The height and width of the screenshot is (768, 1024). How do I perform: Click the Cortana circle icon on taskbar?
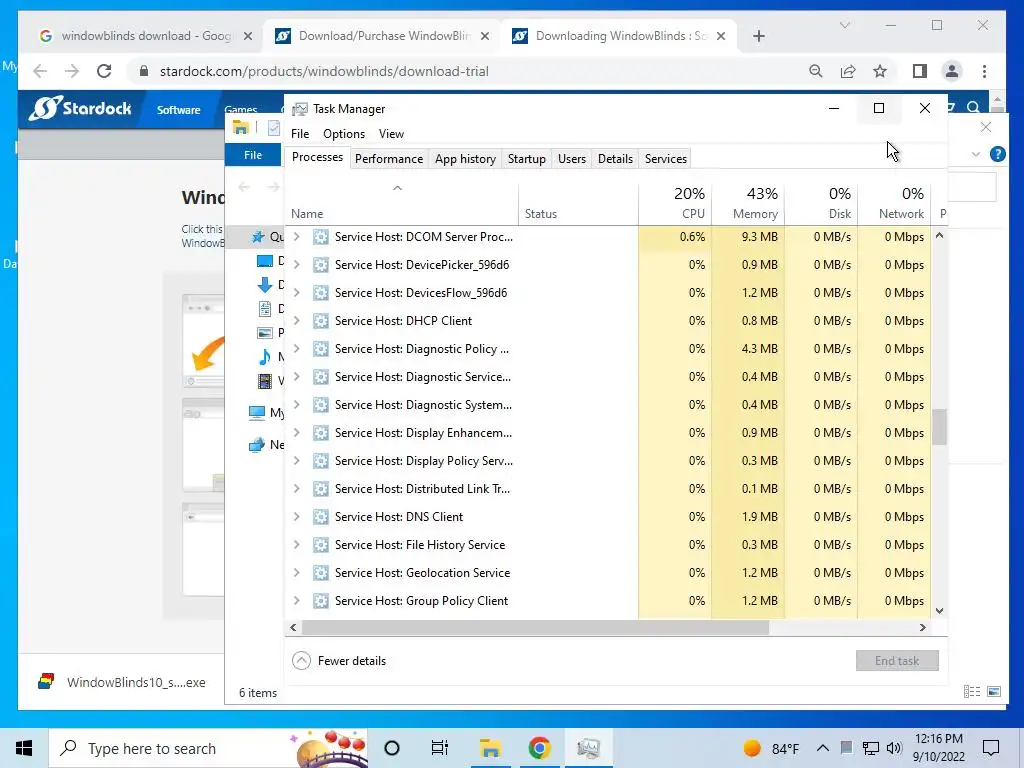pyautogui.click(x=392, y=748)
